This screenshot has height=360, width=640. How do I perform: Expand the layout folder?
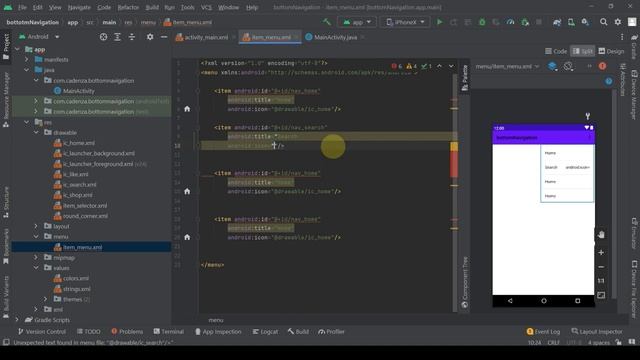tap(36, 226)
